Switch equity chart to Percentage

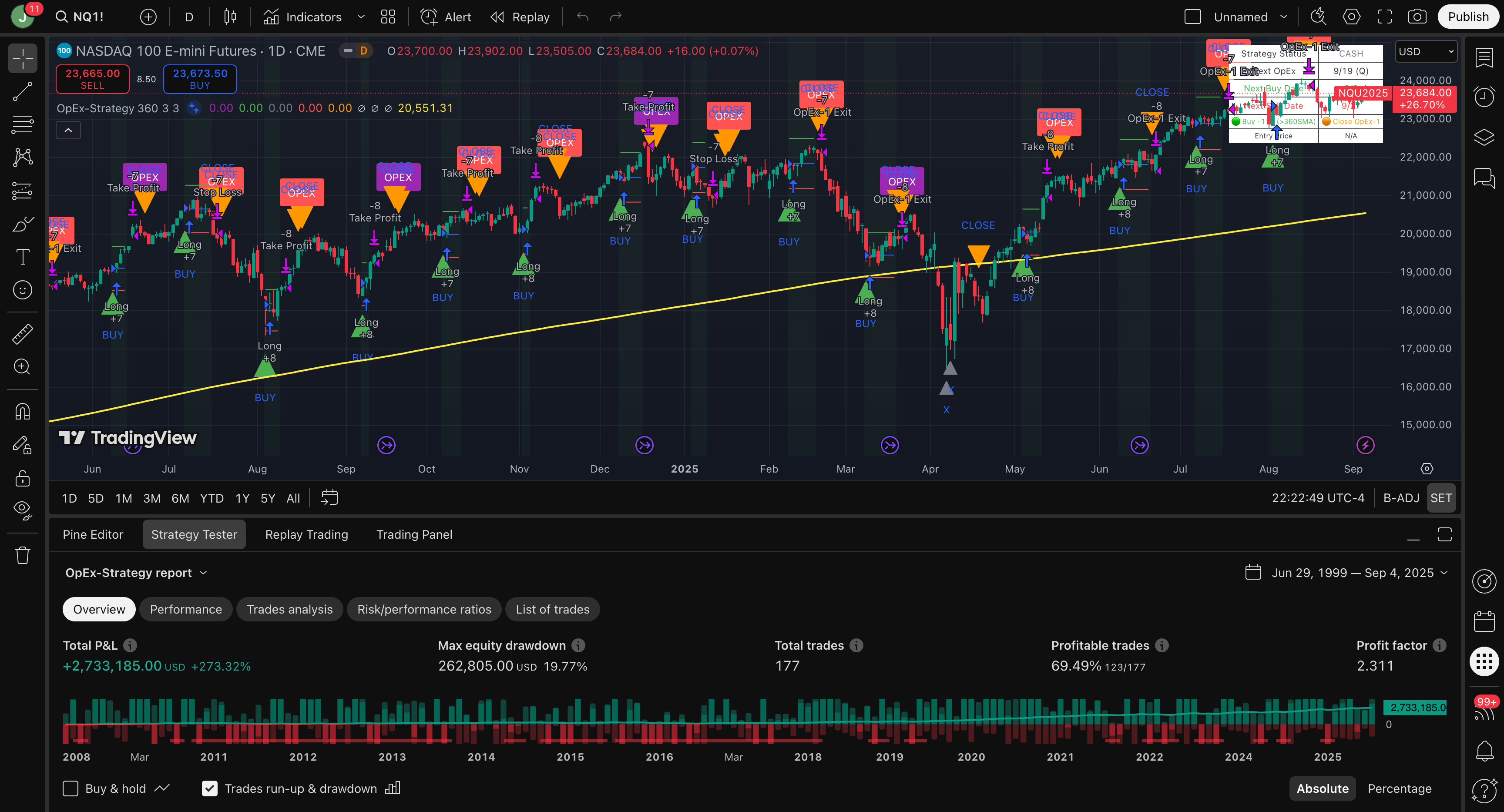click(1400, 789)
